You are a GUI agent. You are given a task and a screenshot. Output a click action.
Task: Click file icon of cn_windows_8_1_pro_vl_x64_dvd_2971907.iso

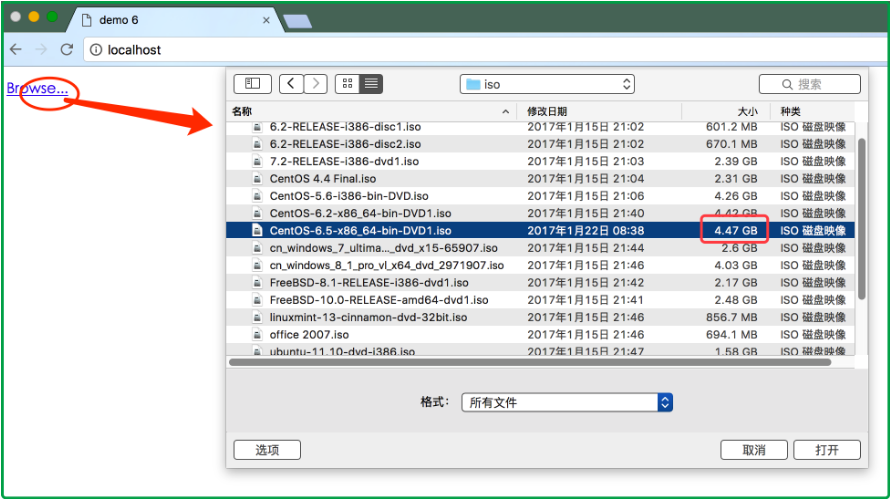(x=257, y=265)
